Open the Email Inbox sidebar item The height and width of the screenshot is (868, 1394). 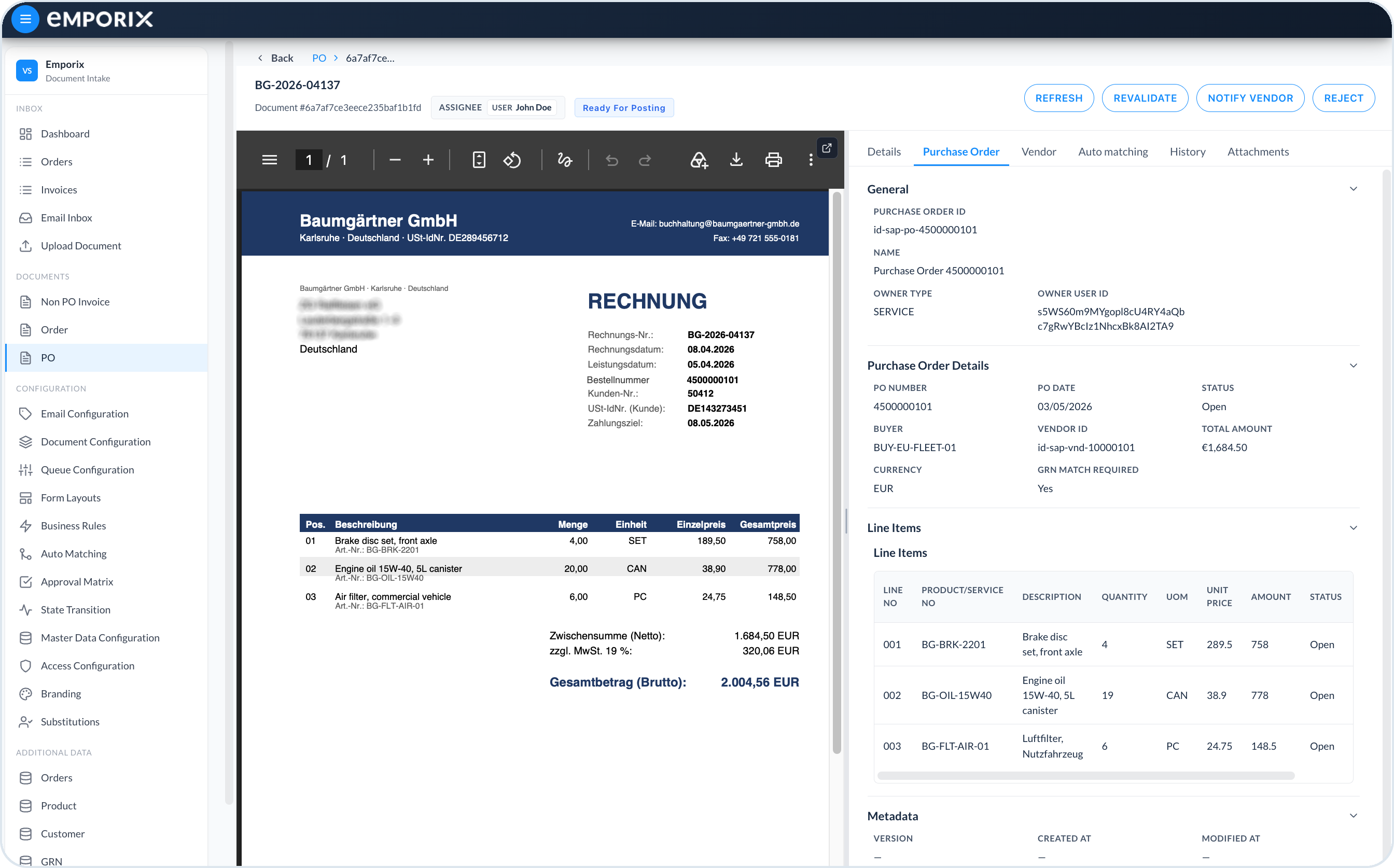click(x=106, y=218)
